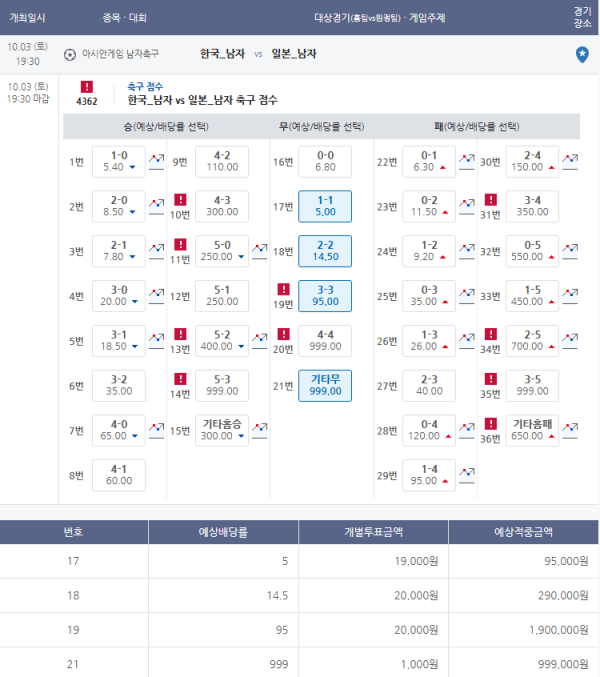Click the venue star pin icon
Image resolution: width=600 pixels, height=677 pixels.
[x=582, y=54]
